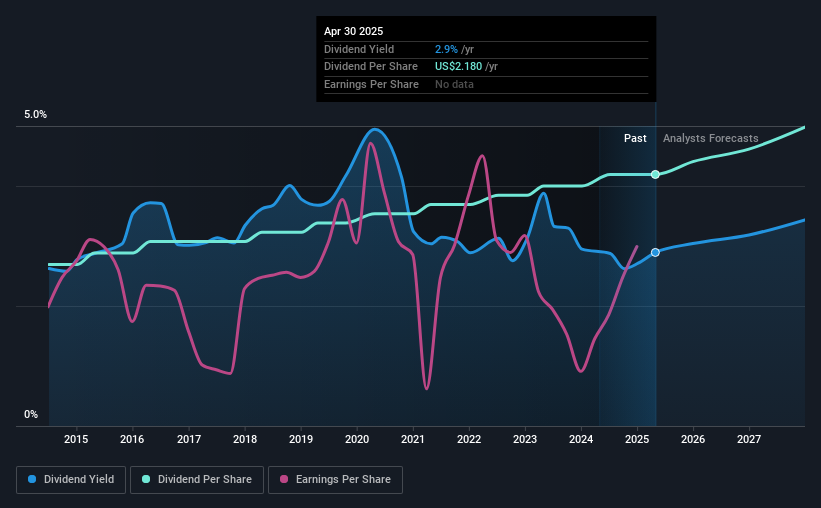Click the 0% y-axis label

click(31, 414)
